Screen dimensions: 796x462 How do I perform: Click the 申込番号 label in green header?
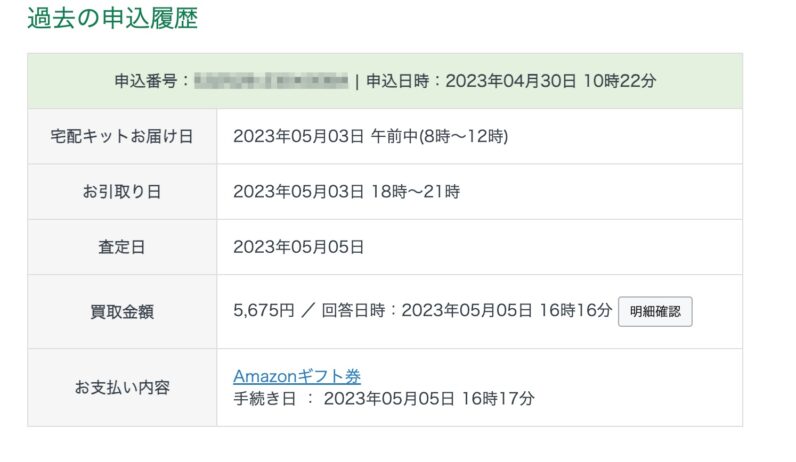[x=151, y=81]
